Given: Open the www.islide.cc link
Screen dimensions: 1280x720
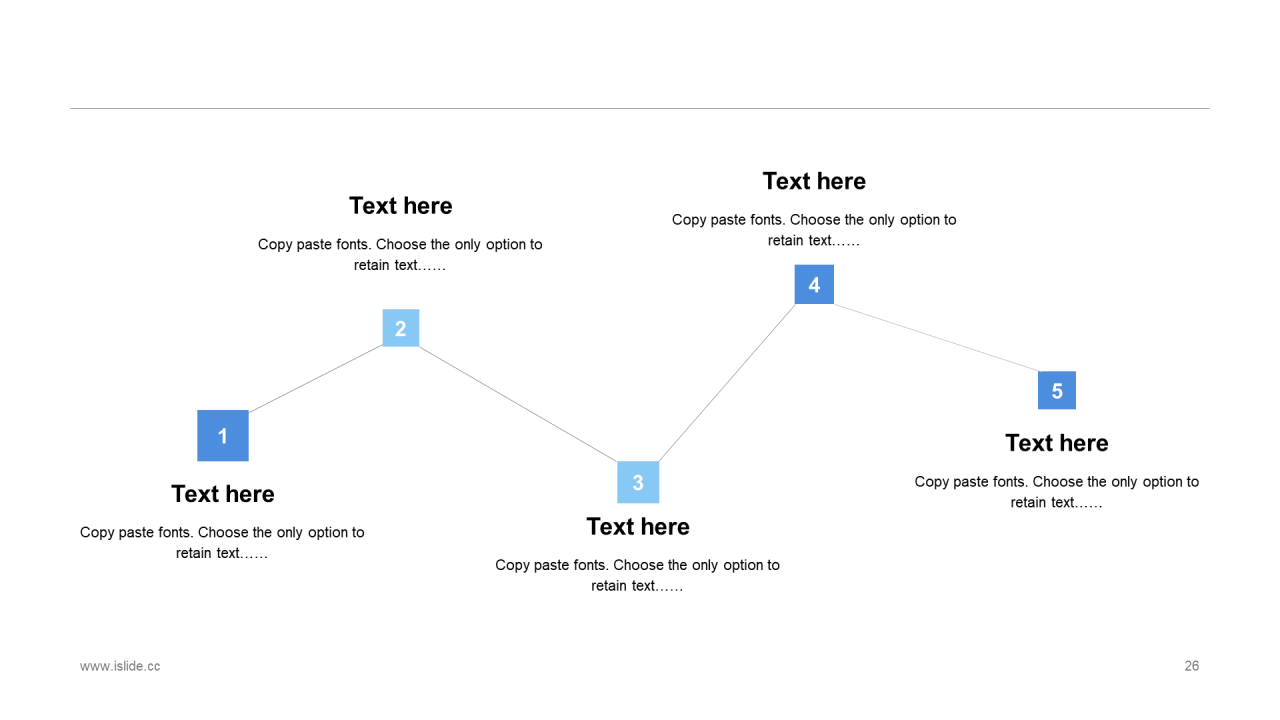Looking at the screenshot, I should [120, 666].
